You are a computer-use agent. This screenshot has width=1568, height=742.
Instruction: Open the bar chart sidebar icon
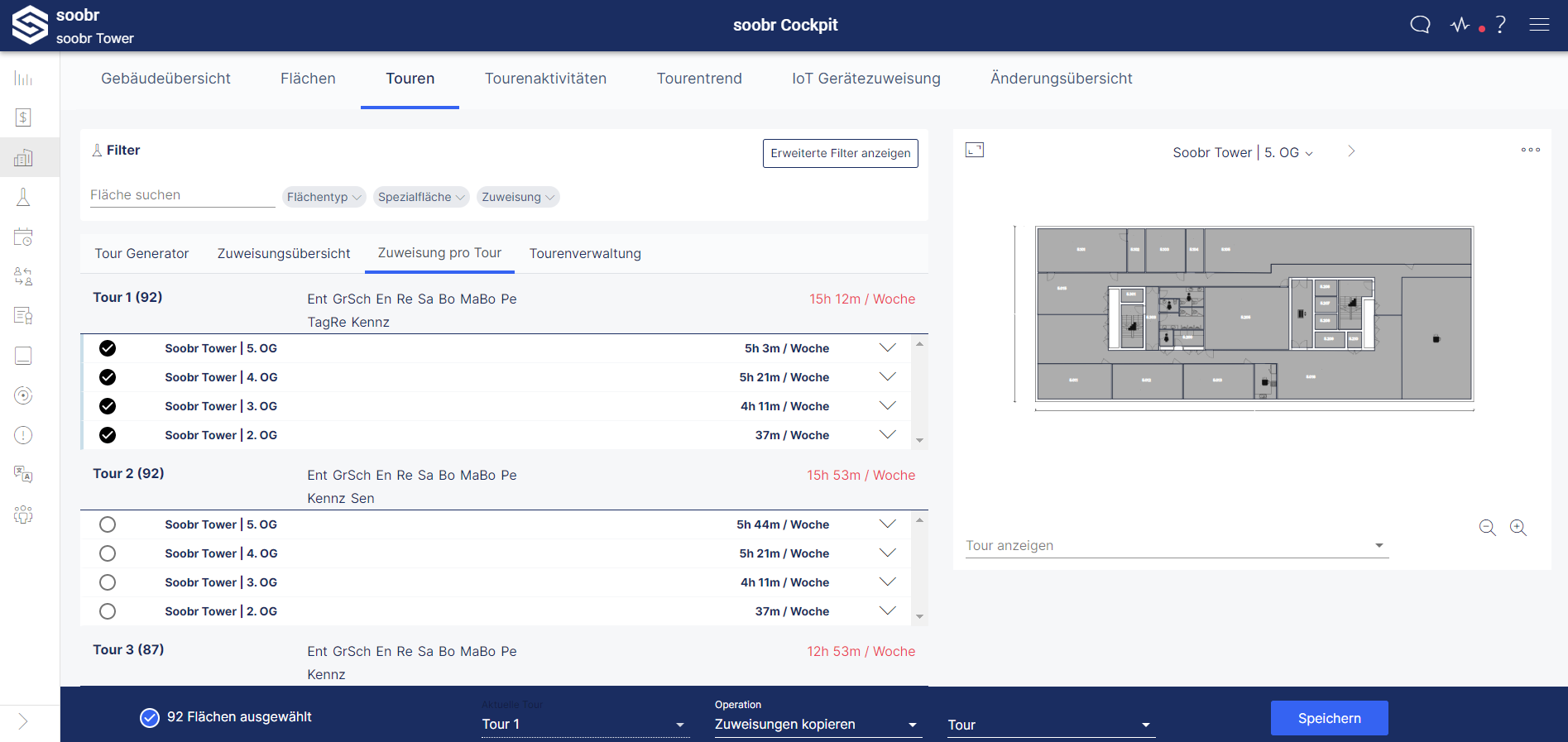(x=23, y=79)
